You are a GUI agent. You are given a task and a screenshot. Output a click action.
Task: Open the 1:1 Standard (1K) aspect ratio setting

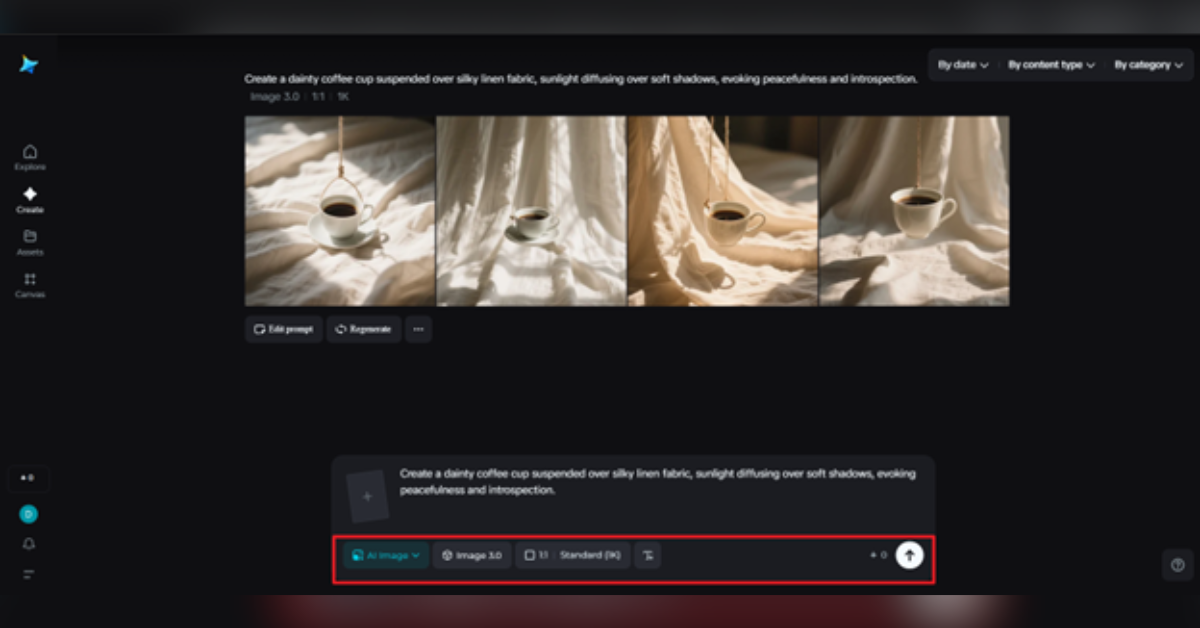(572, 555)
